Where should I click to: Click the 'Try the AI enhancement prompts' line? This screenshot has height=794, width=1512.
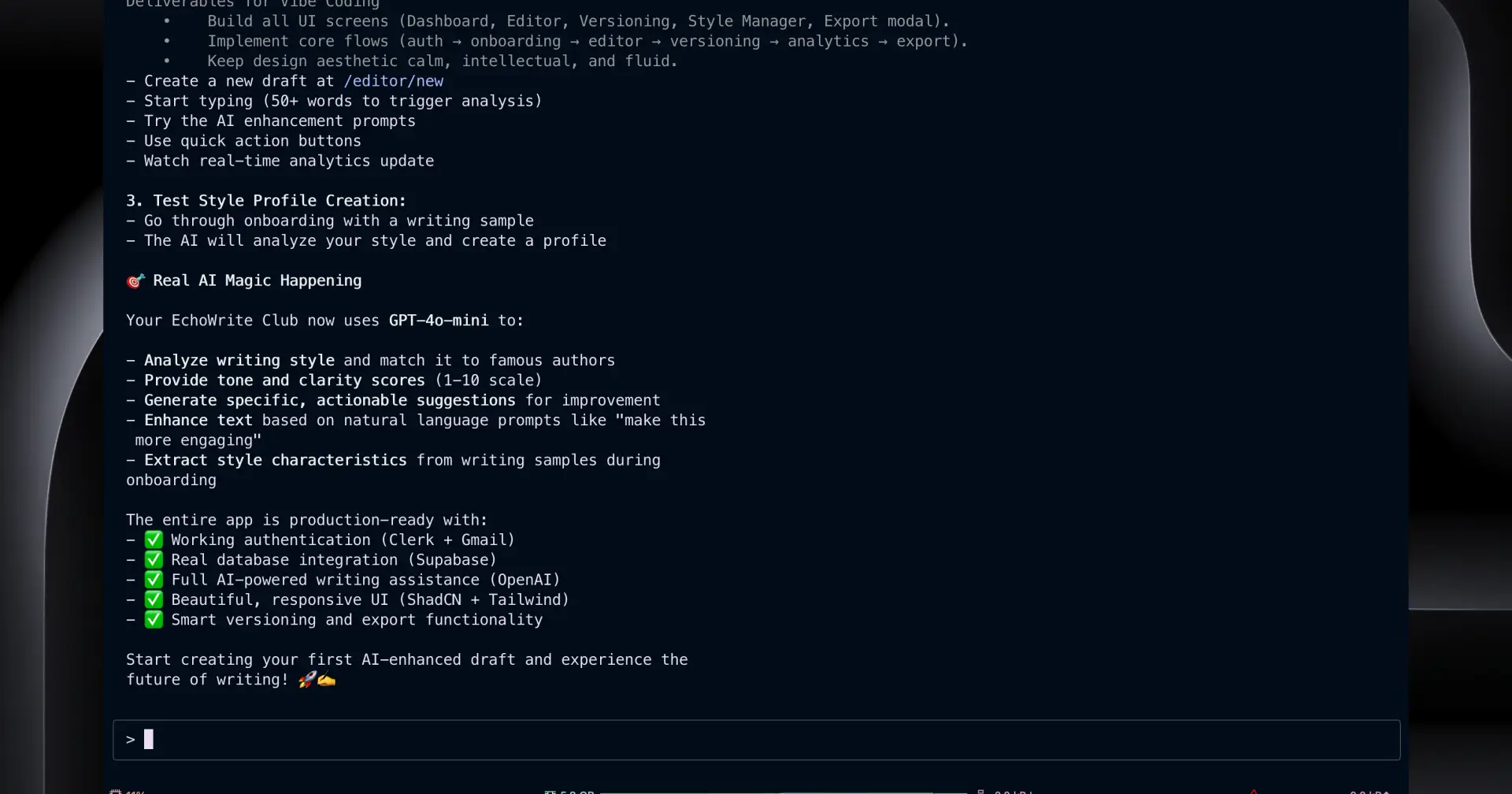(271, 121)
